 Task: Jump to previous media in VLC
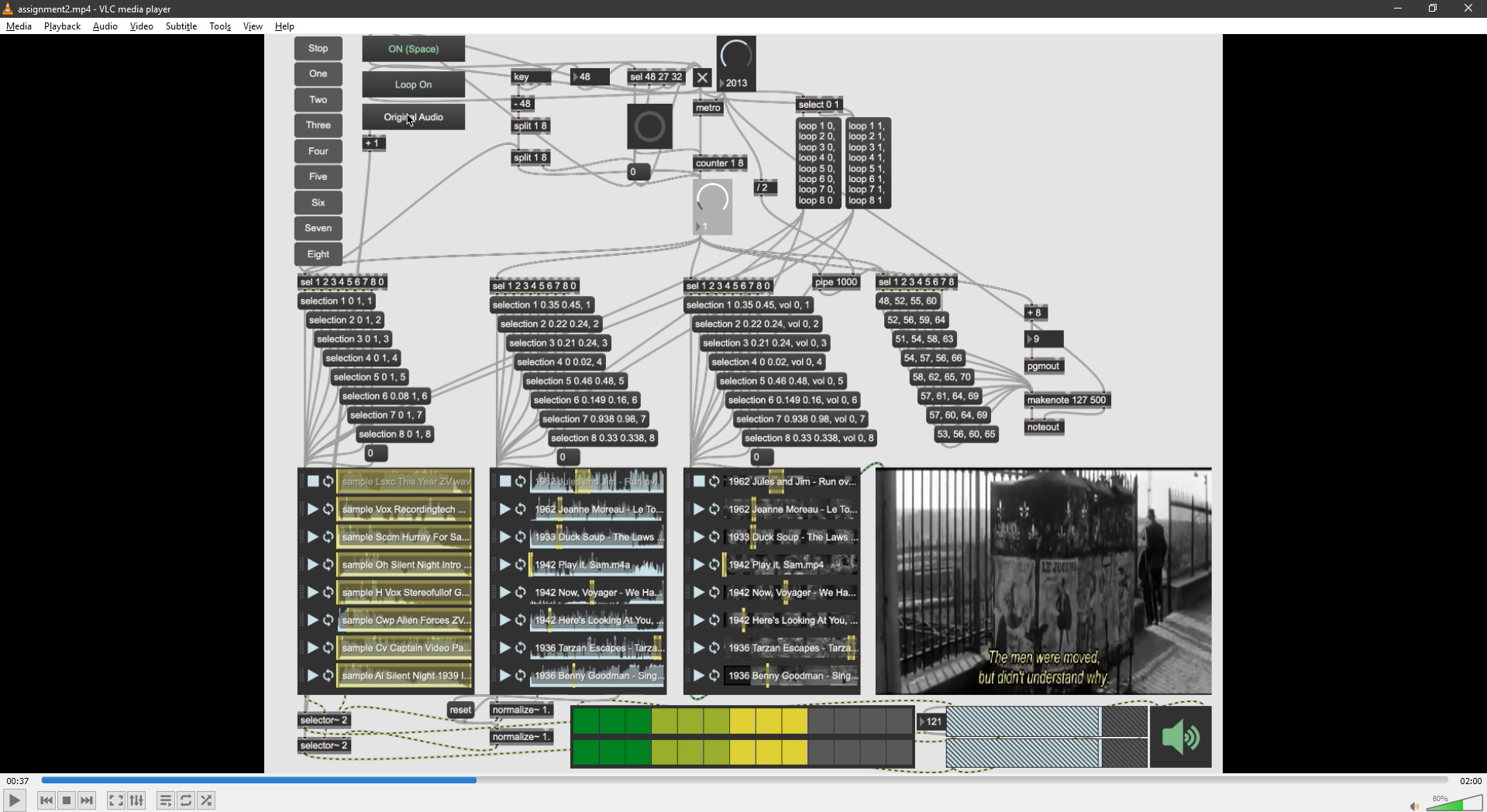tap(46, 800)
